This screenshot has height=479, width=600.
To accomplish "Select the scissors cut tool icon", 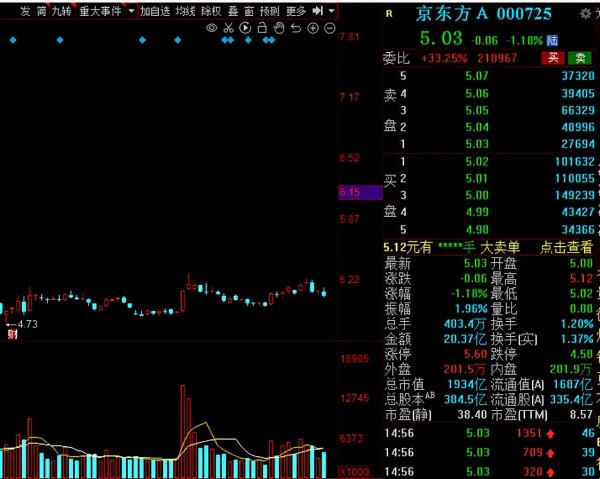I will pyautogui.click(x=228, y=28).
